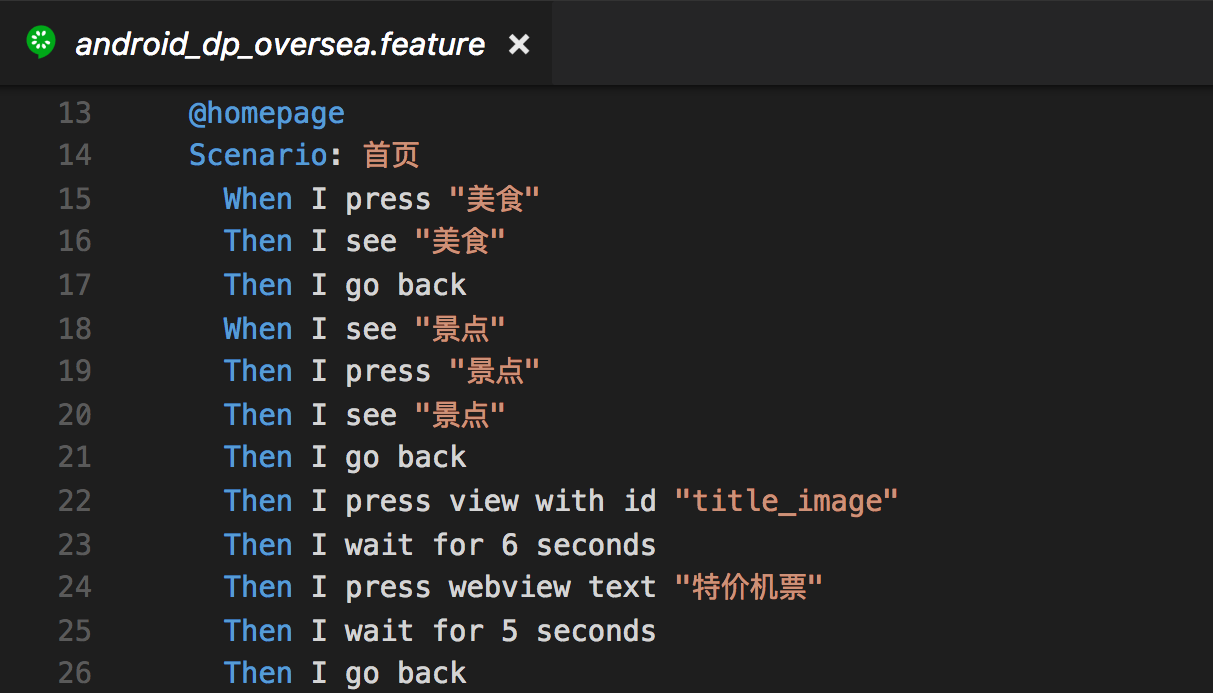Click line number 22 in the gutter

click(74, 500)
